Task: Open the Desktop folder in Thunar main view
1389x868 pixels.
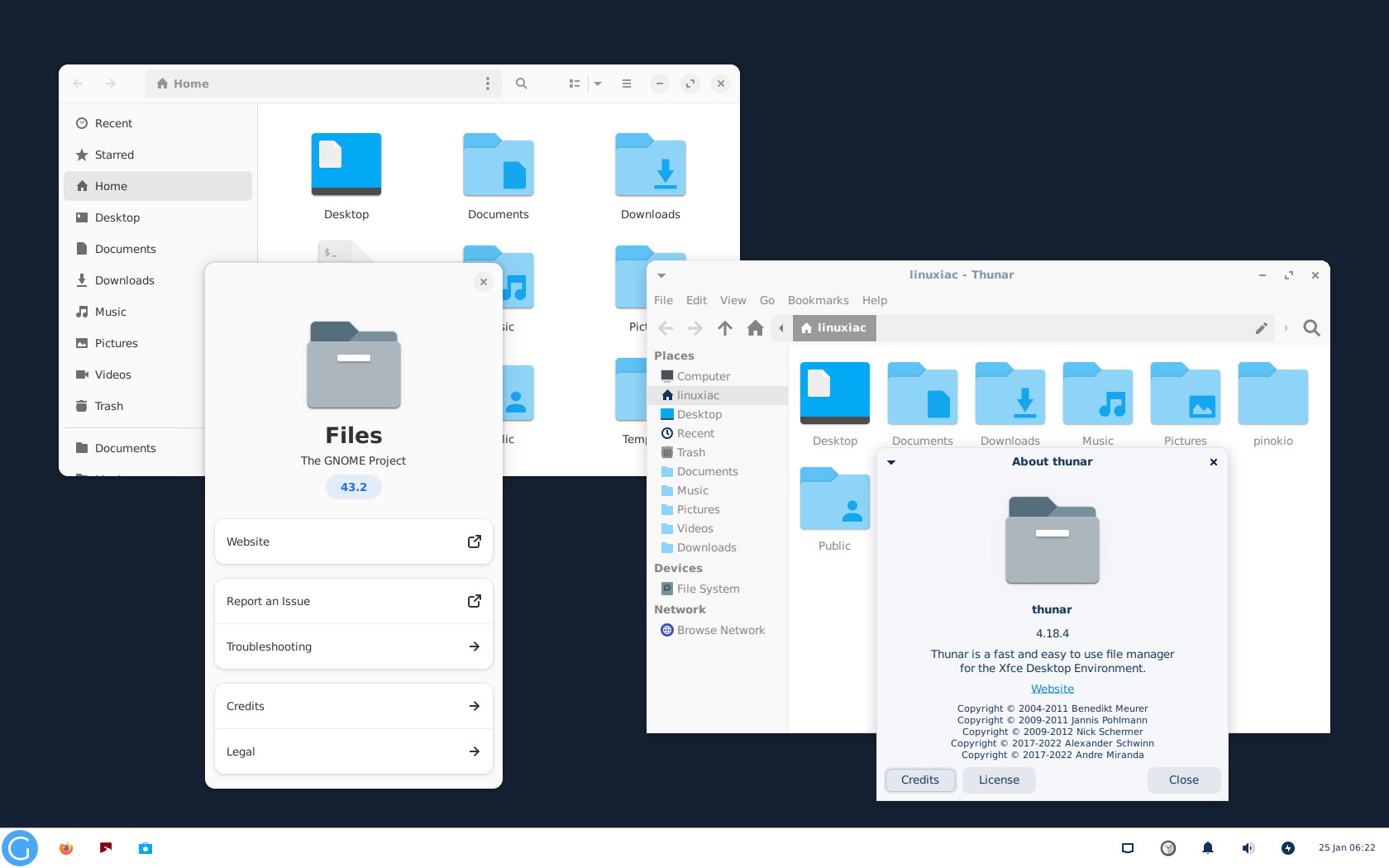Action: click(835, 394)
